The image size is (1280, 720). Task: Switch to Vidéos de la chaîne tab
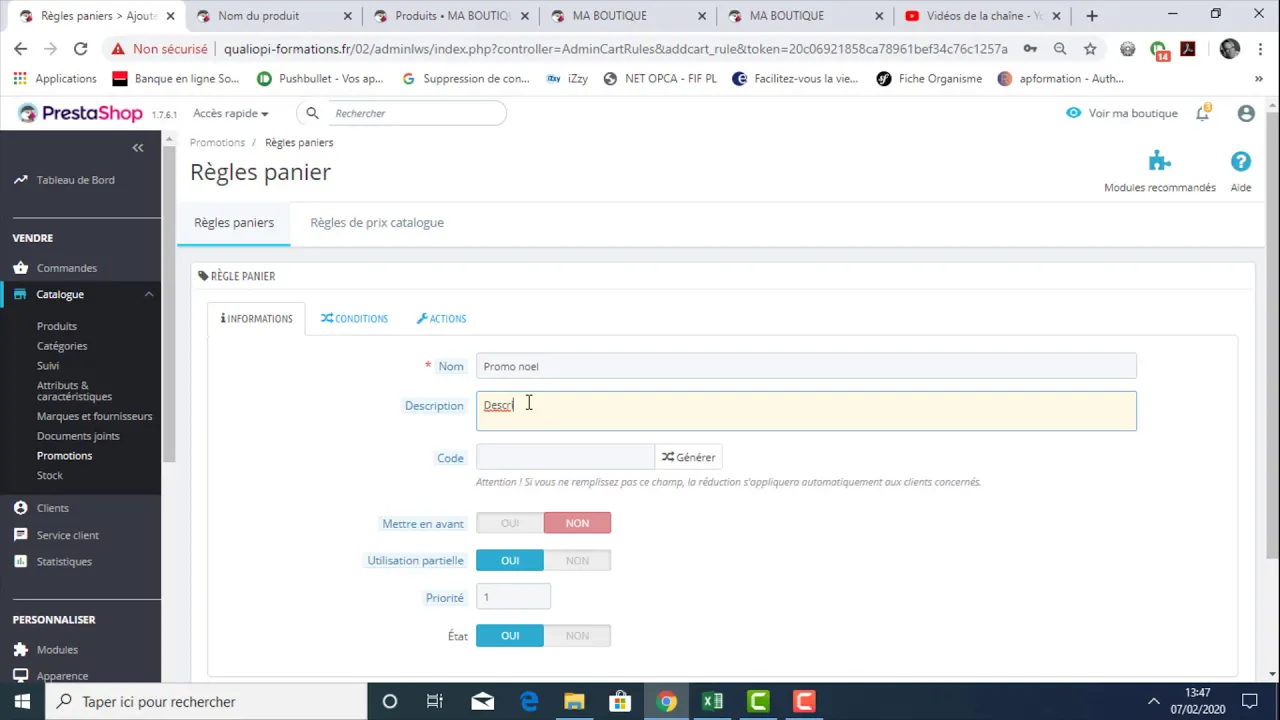tap(983, 16)
